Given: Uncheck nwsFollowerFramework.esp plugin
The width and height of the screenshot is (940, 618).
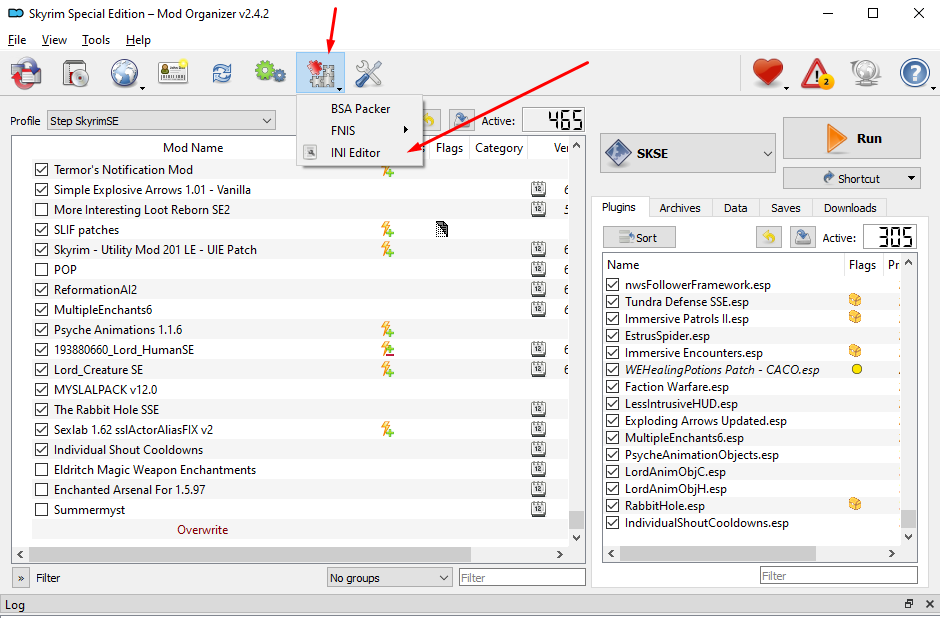Looking at the screenshot, I should [x=612, y=284].
